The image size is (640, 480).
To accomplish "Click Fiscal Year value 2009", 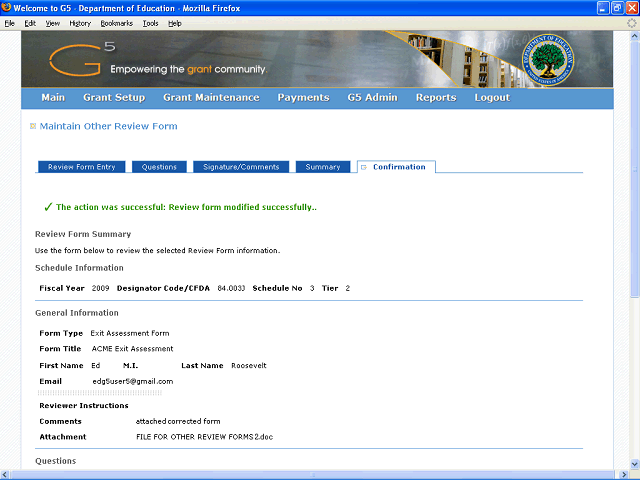I will click(100, 289).
